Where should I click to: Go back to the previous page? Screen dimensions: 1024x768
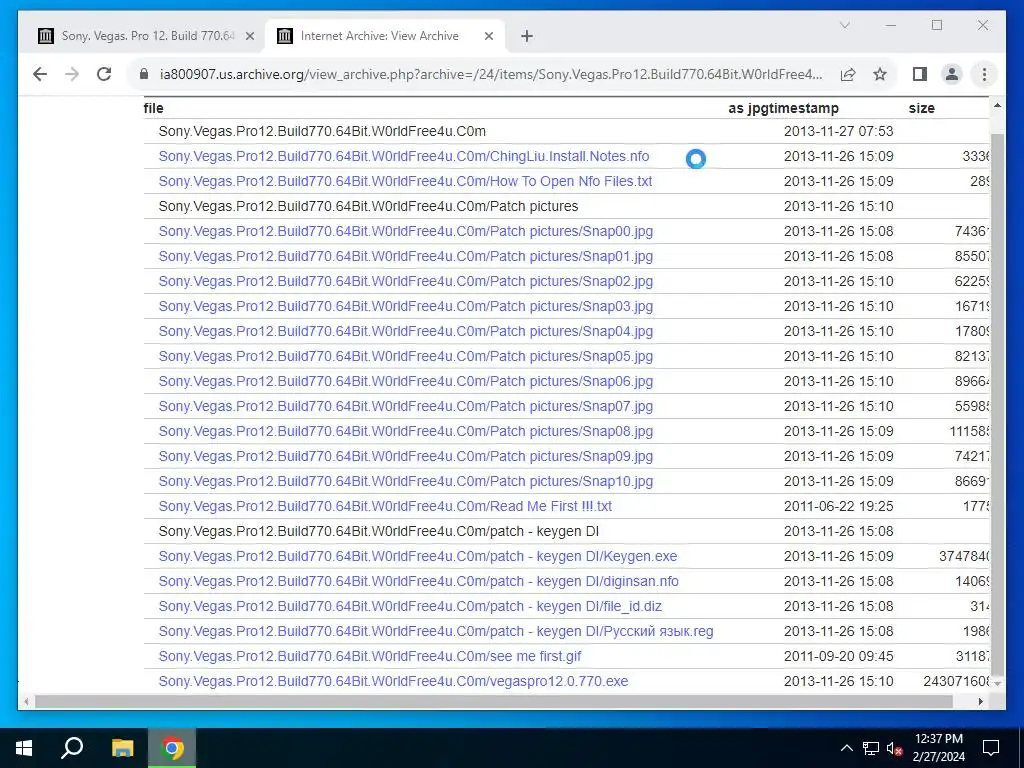pos(40,74)
